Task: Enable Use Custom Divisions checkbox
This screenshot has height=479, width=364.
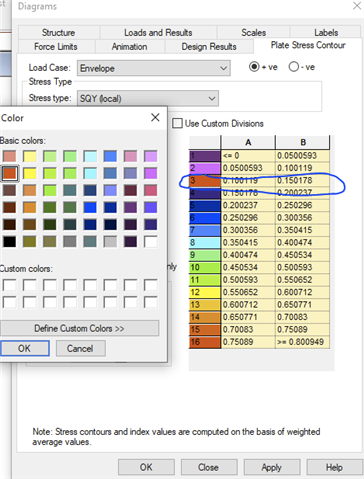Action: coord(178,123)
